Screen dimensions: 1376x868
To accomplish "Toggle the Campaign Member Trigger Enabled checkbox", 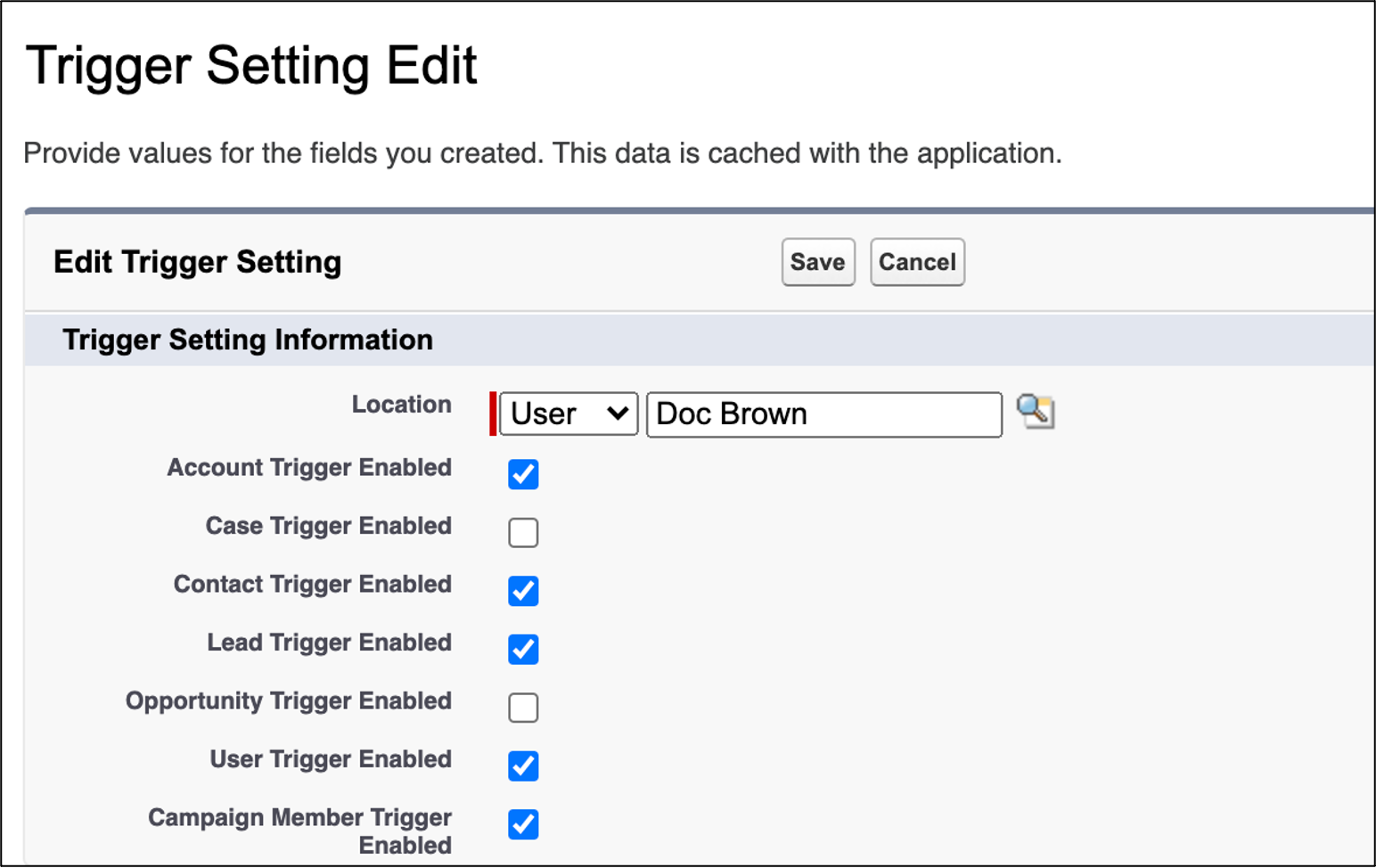I will 523,824.
